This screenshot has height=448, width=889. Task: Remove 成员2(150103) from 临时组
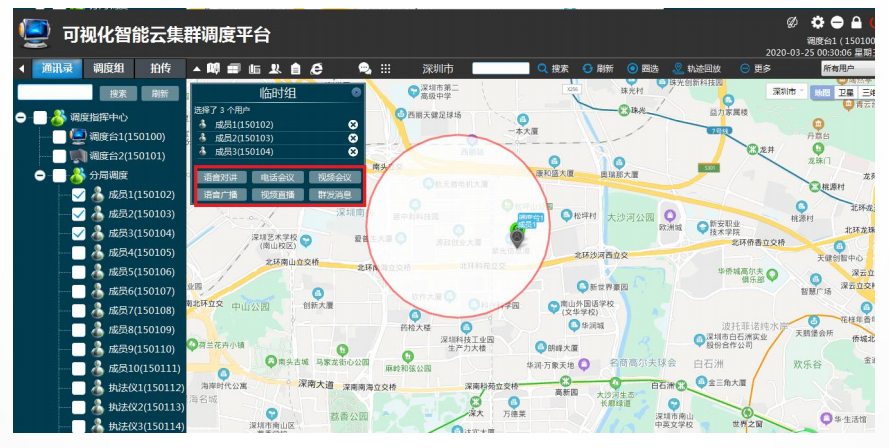pos(353,138)
